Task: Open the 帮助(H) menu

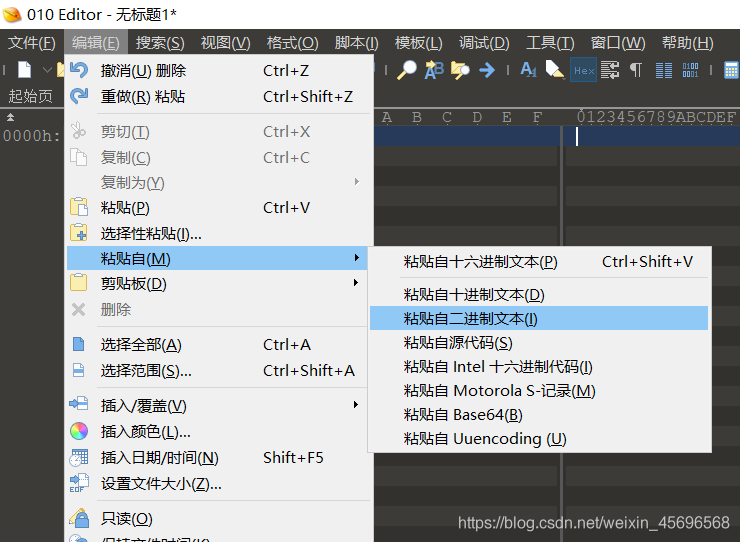Action: click(687, 43)
